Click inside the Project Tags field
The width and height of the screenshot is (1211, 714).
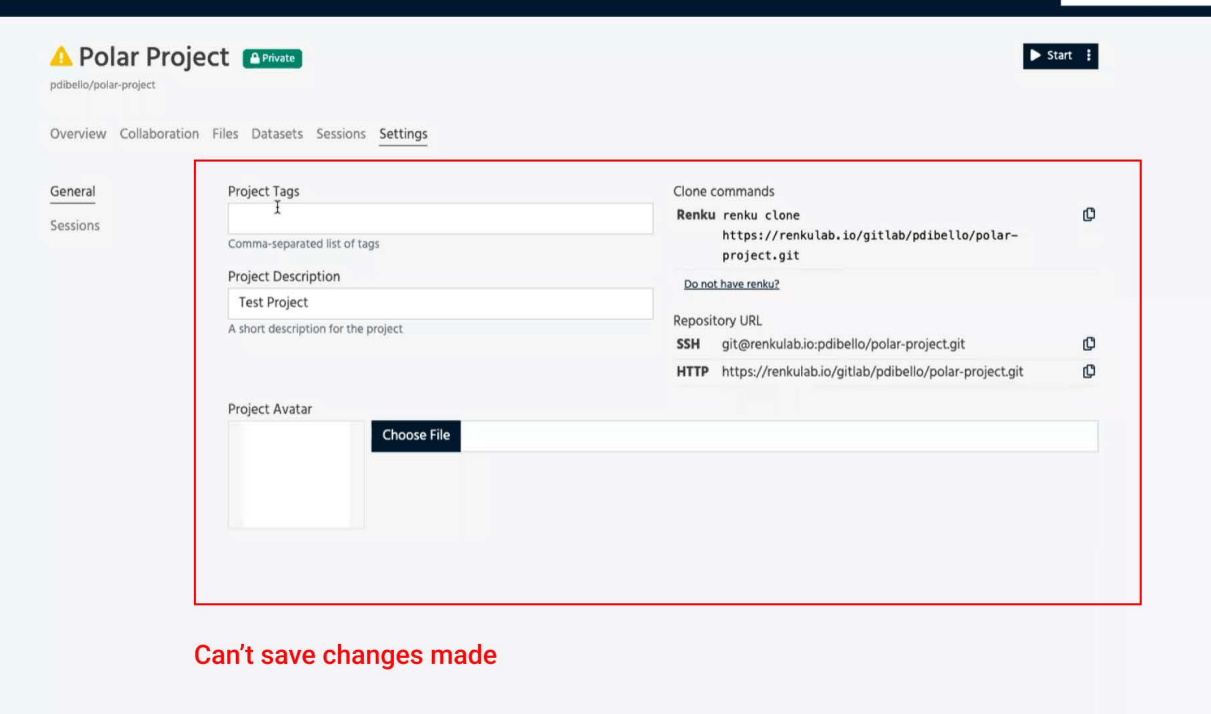[440, 217]
